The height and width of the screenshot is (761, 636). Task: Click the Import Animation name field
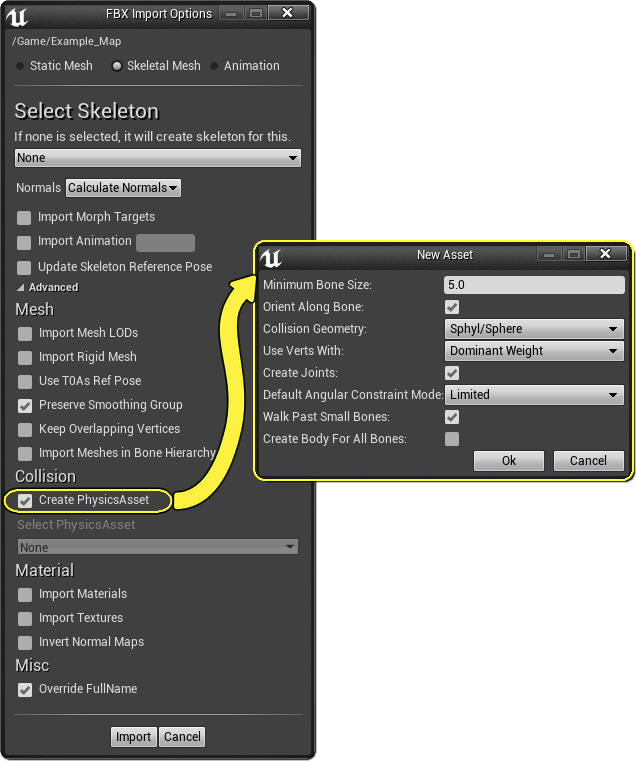pos(166,243)
